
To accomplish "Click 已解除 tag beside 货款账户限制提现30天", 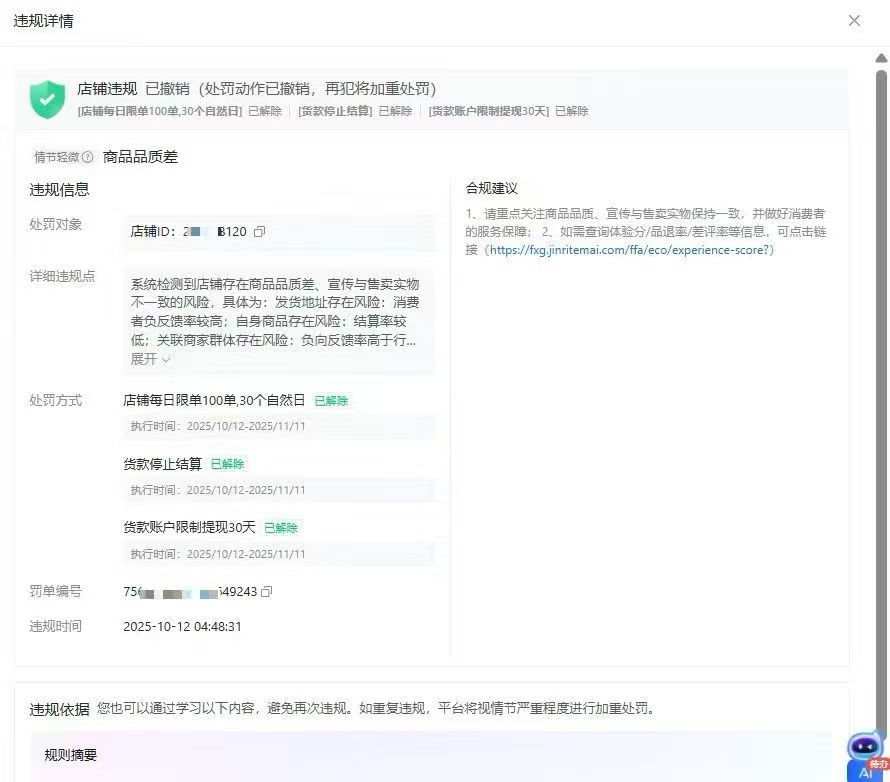I will click(281, 528).
